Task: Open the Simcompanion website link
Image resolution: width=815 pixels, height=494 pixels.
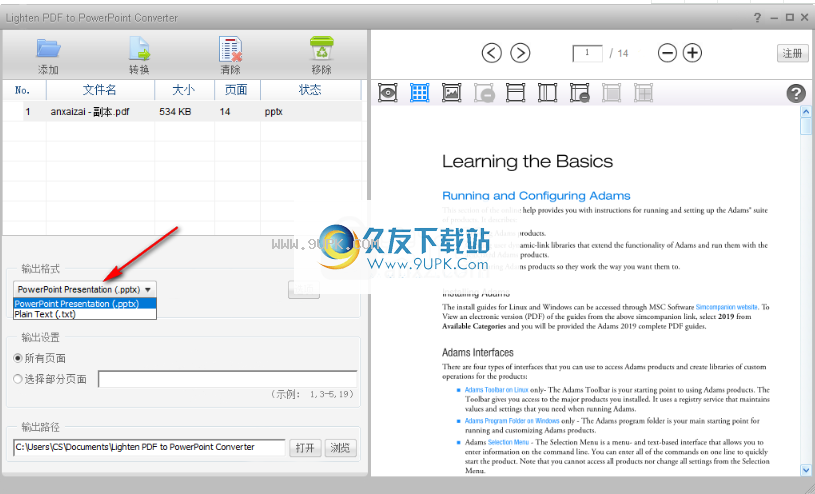Action: pos(727,307)
